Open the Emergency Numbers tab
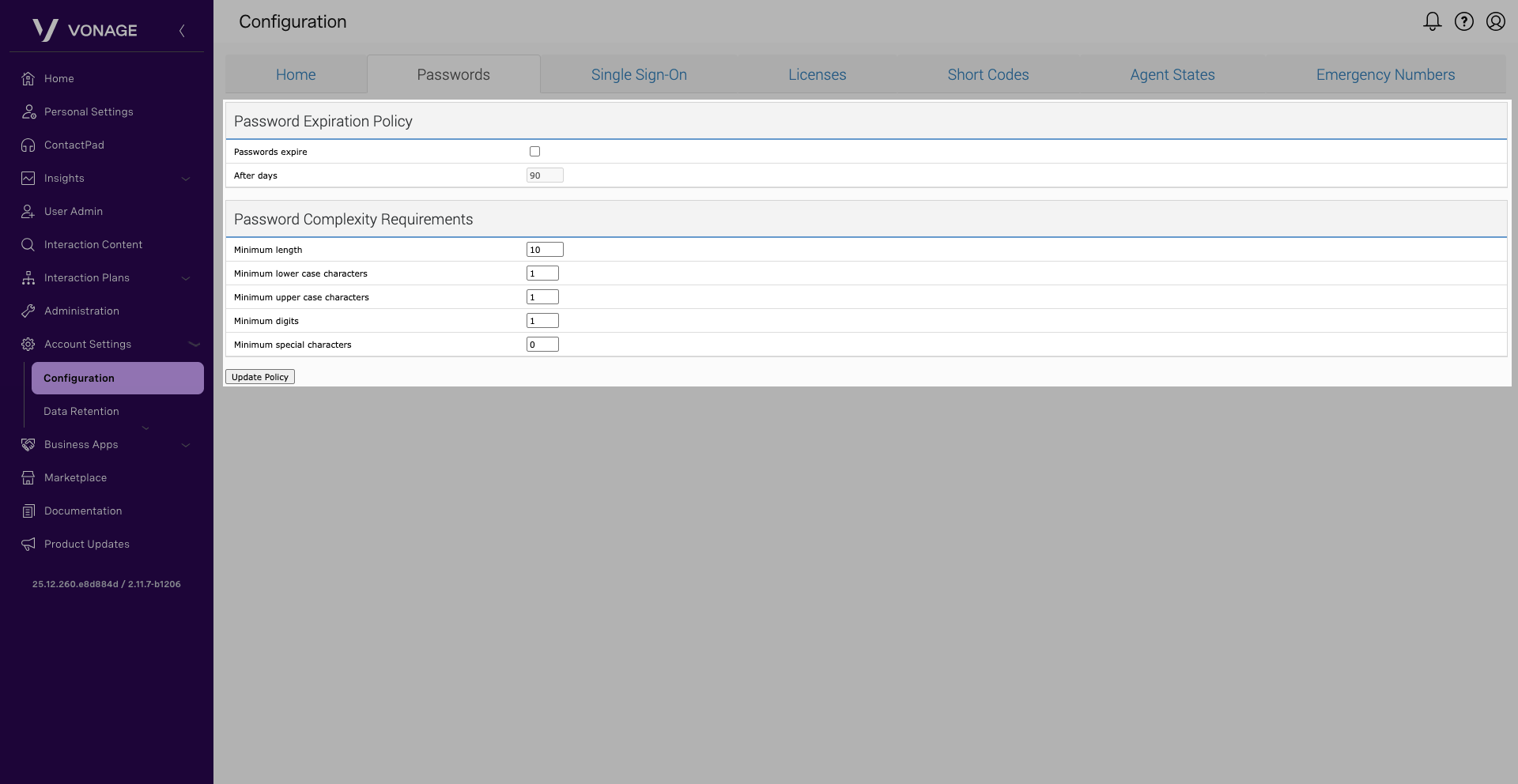Viewport: 1518px width, 784px height. pyautogui.click(x=1385, y=75)
